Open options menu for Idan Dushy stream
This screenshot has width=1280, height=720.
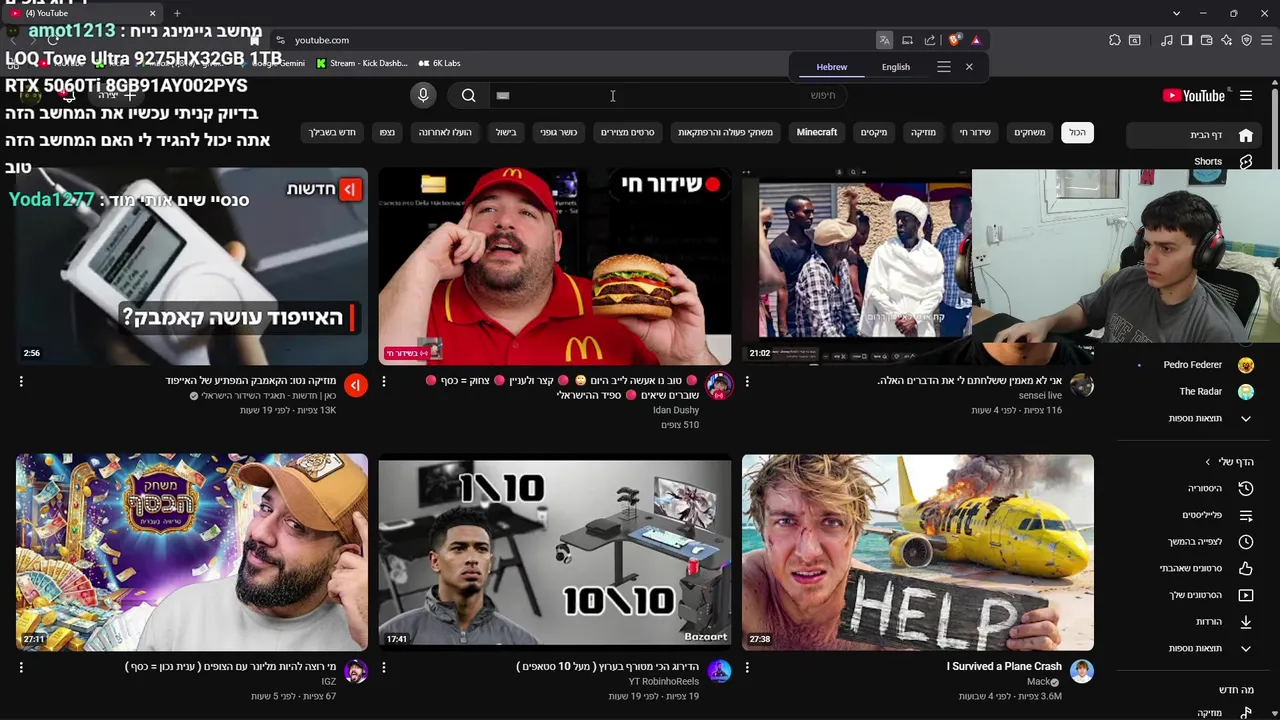tap(384, 381)
